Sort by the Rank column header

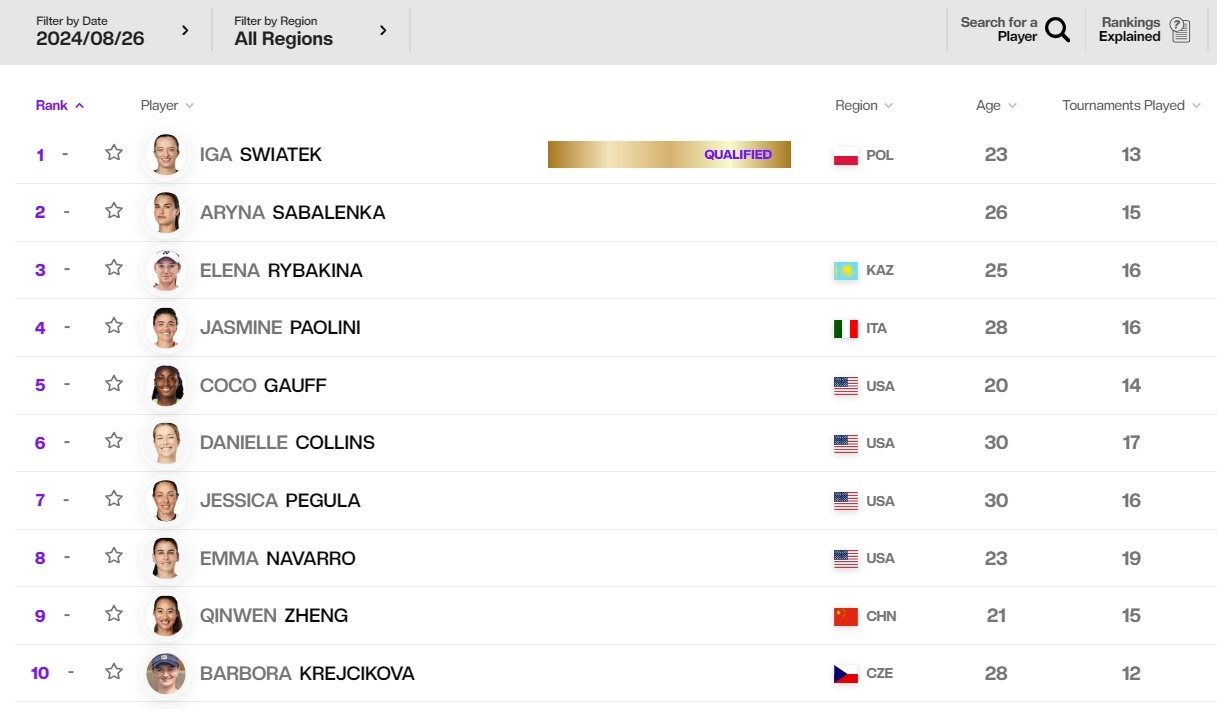pyautogui.click(x=60, y=105)
